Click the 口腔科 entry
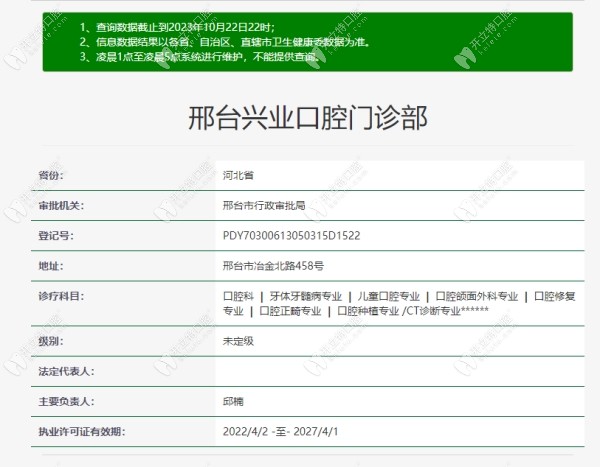The width and height of the screenshot is (600, 467). tap(238, 296)
